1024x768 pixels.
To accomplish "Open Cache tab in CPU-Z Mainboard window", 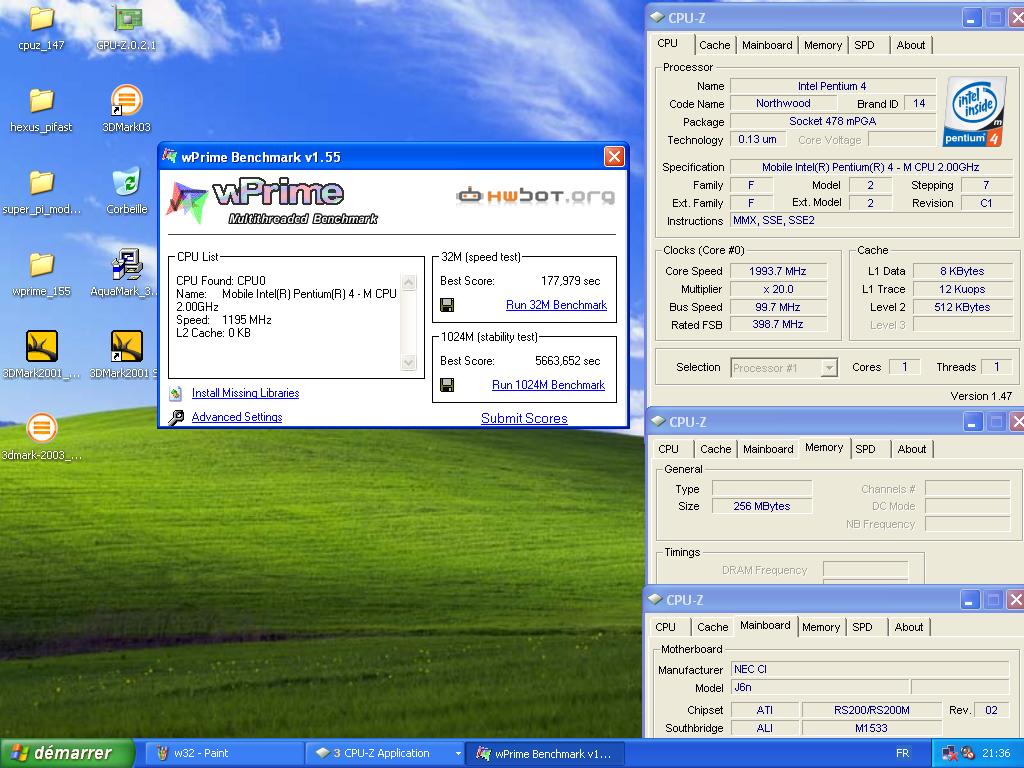I will (712, 627).
